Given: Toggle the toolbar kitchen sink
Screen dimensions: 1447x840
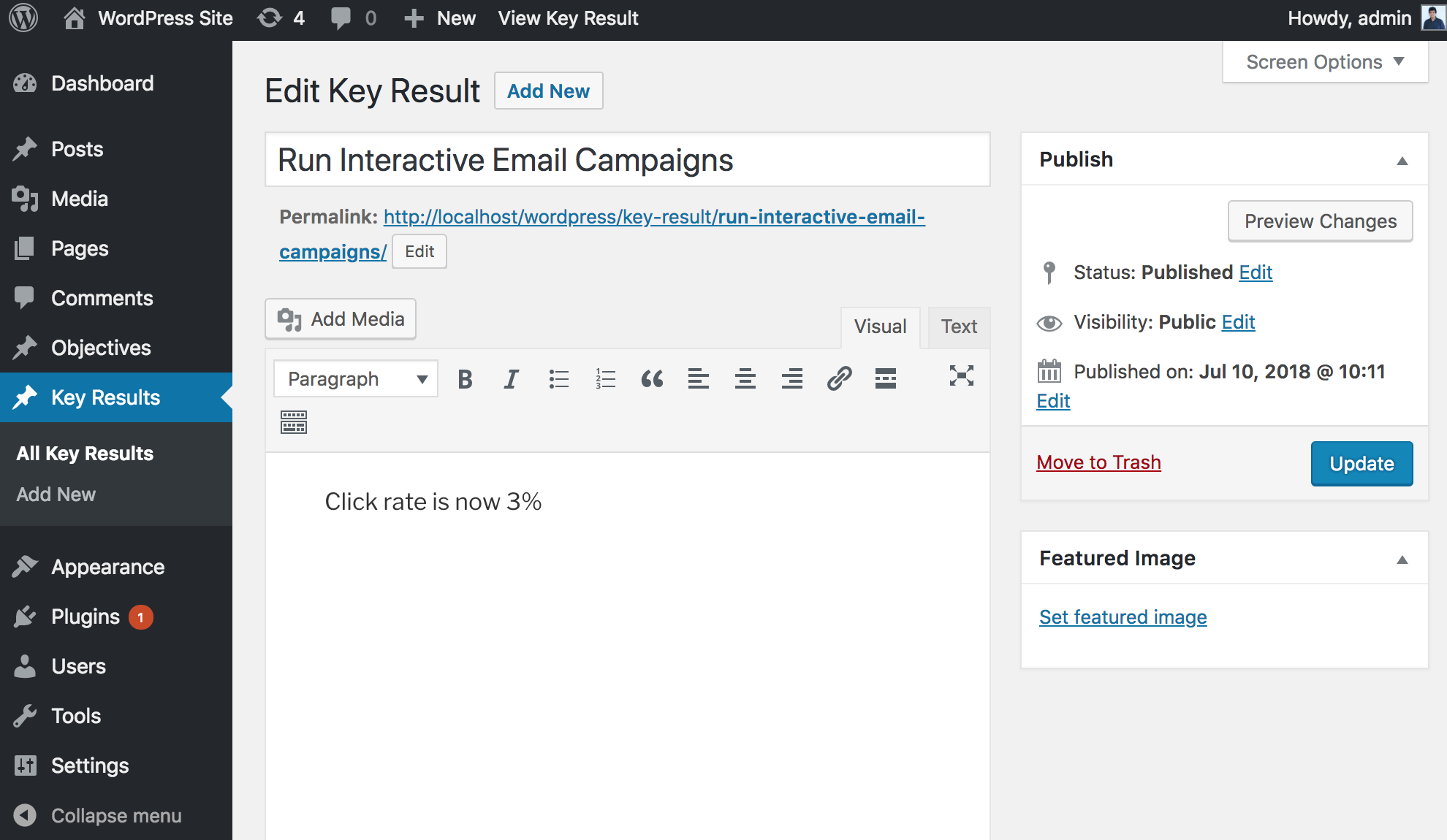Looking at the screenshot, I should (294, 422).
